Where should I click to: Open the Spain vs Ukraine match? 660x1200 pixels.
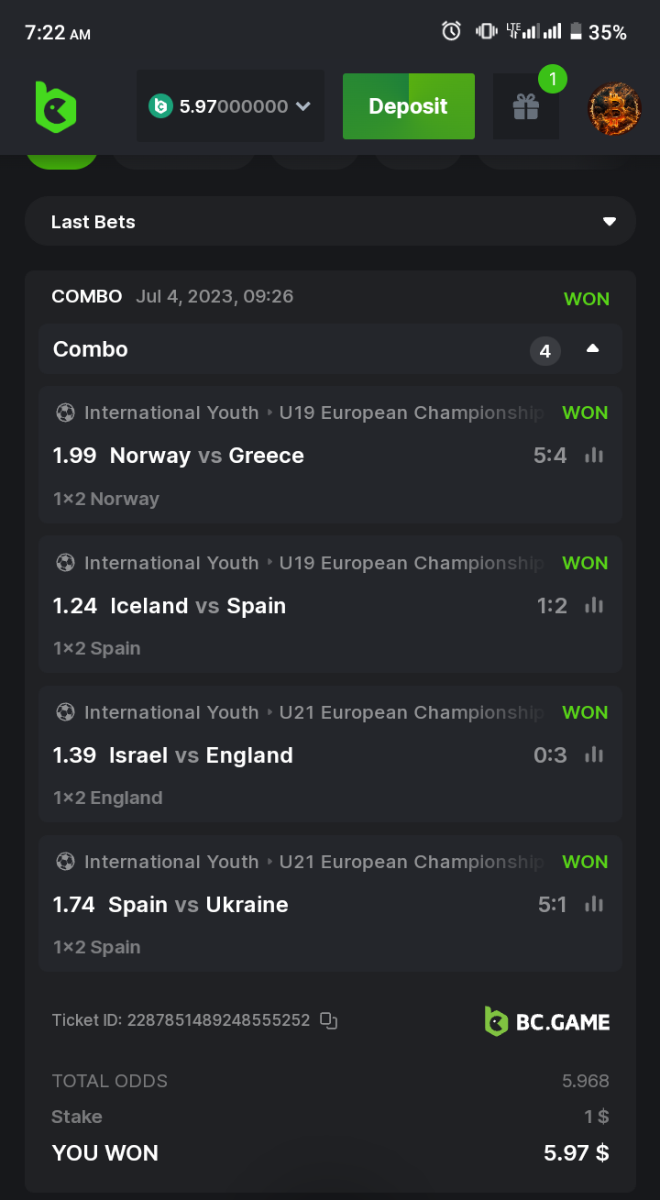(198, 905)
